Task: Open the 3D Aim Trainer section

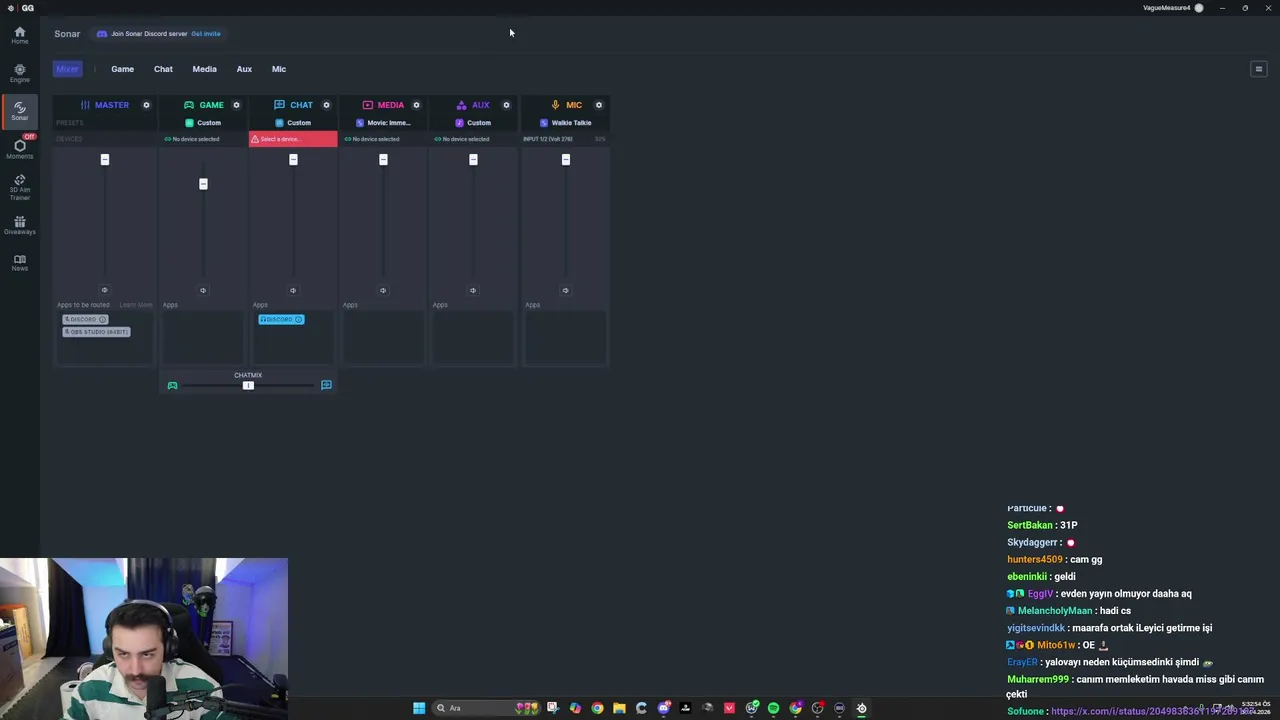Action: (x=19, y=187)
